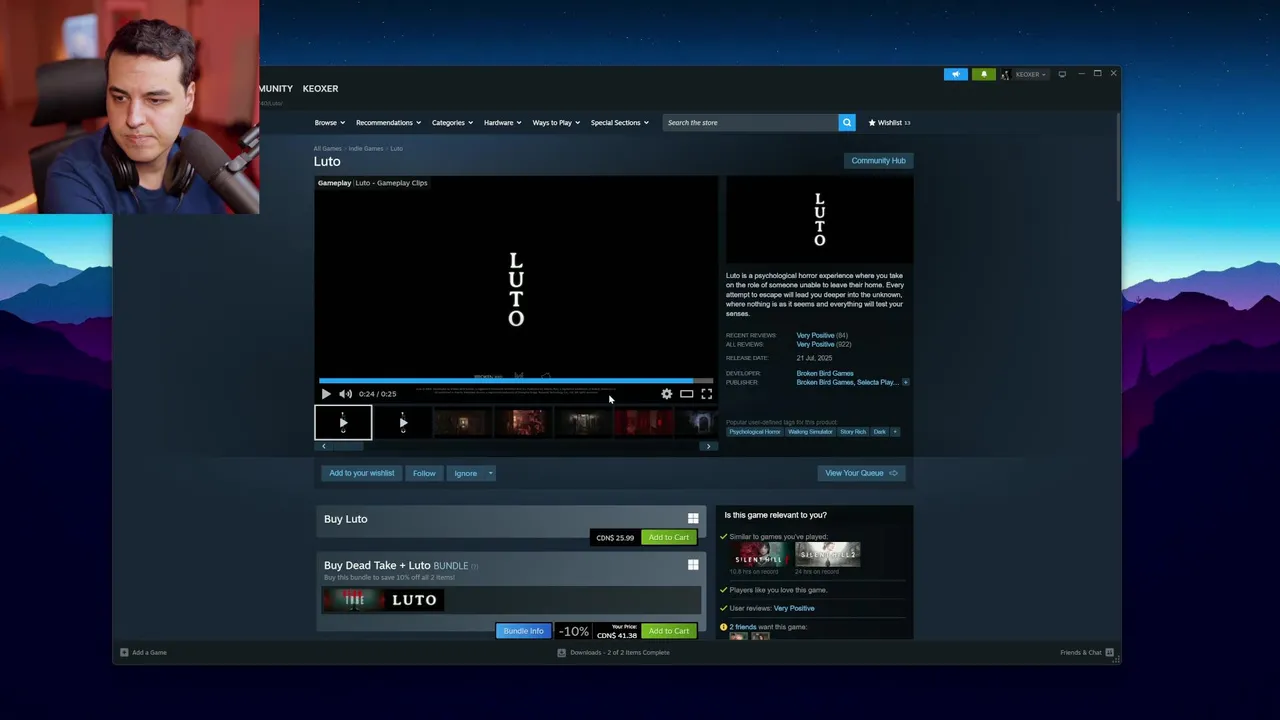Switch the trailer to fullscreen
Viewport: 1280px width, 720px height.
pos(707,394)
